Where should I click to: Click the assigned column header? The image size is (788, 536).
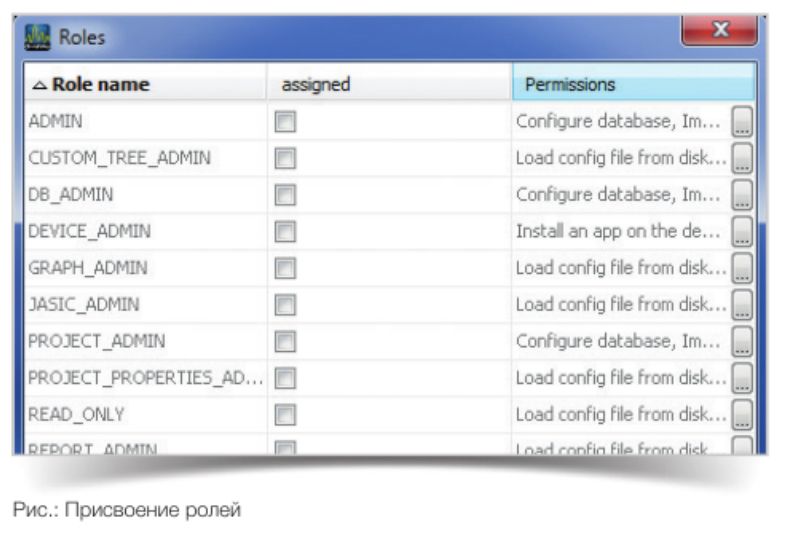coord(315,85)
